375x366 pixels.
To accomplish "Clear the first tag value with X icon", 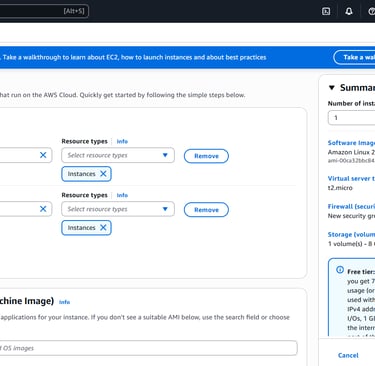I will [x=43, y=155].
